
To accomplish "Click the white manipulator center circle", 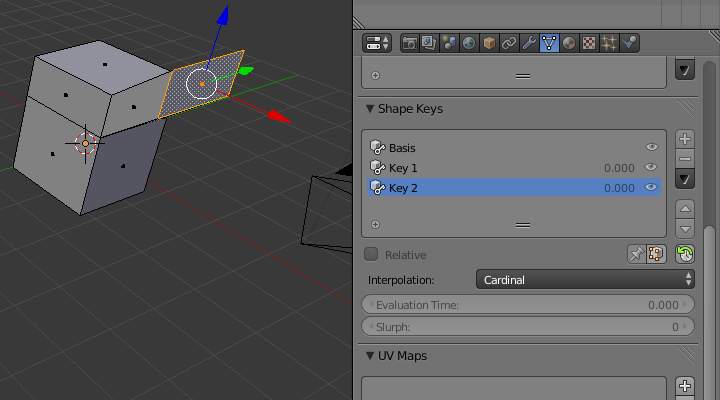I will [202, 84].
